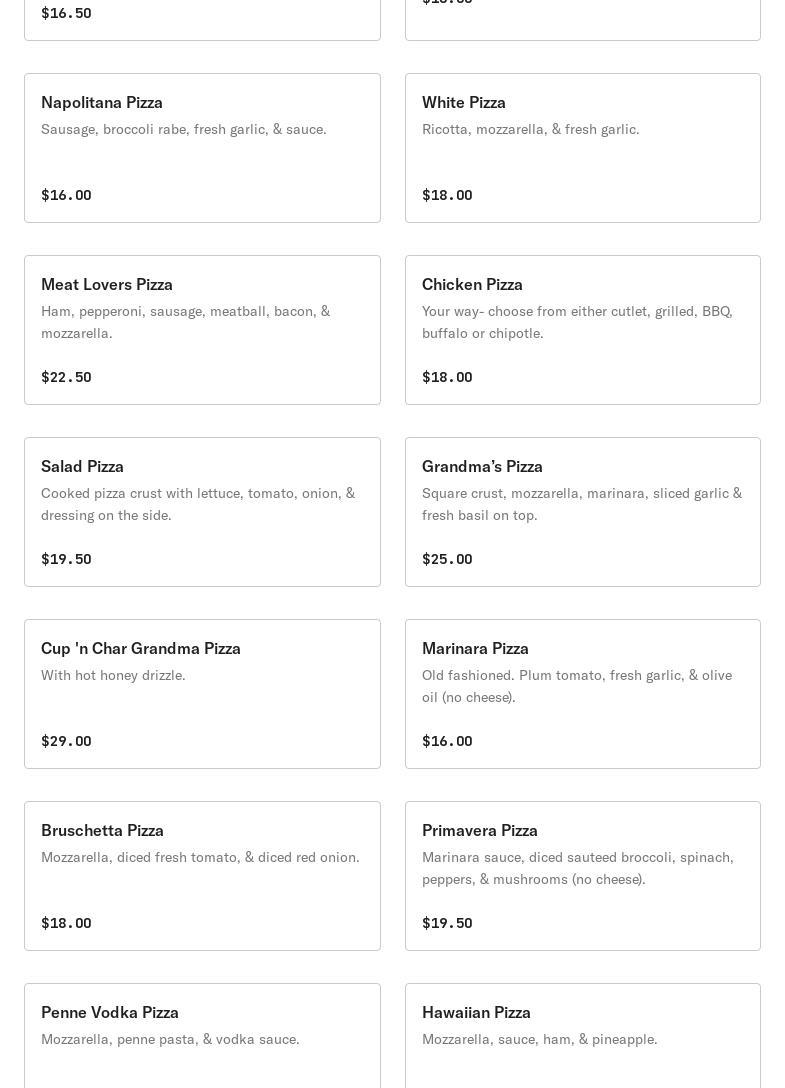Click the $25.00 Grandma's Pizza price

pyautogui.click(x=447, y=559)
